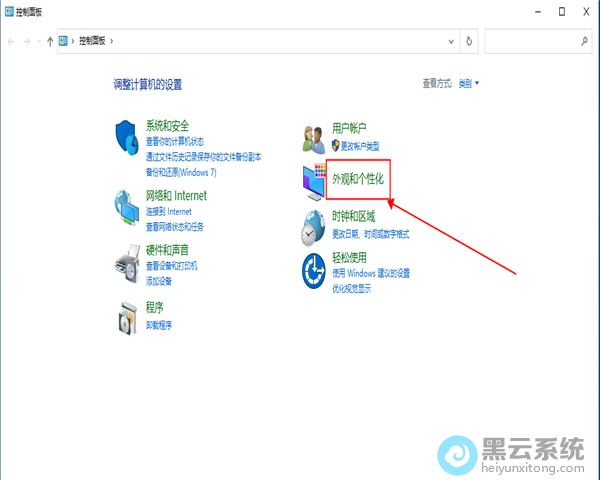
Task: Select the 控制面板 breadcrumb in address bar
Action: [x=92, y=41]
